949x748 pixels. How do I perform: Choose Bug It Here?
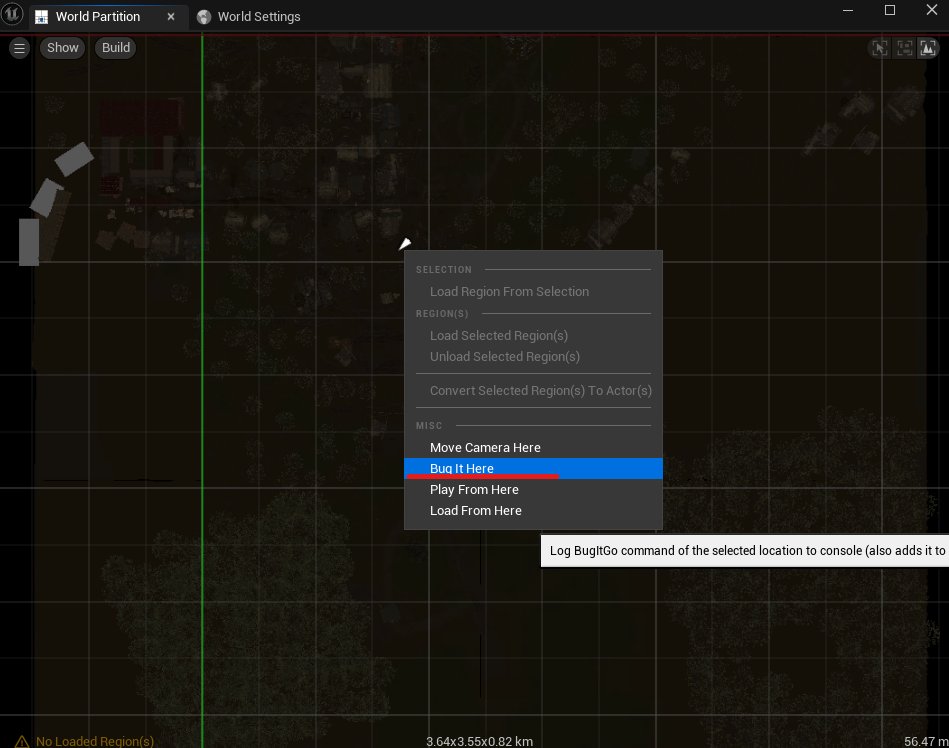tap(533, 468)
